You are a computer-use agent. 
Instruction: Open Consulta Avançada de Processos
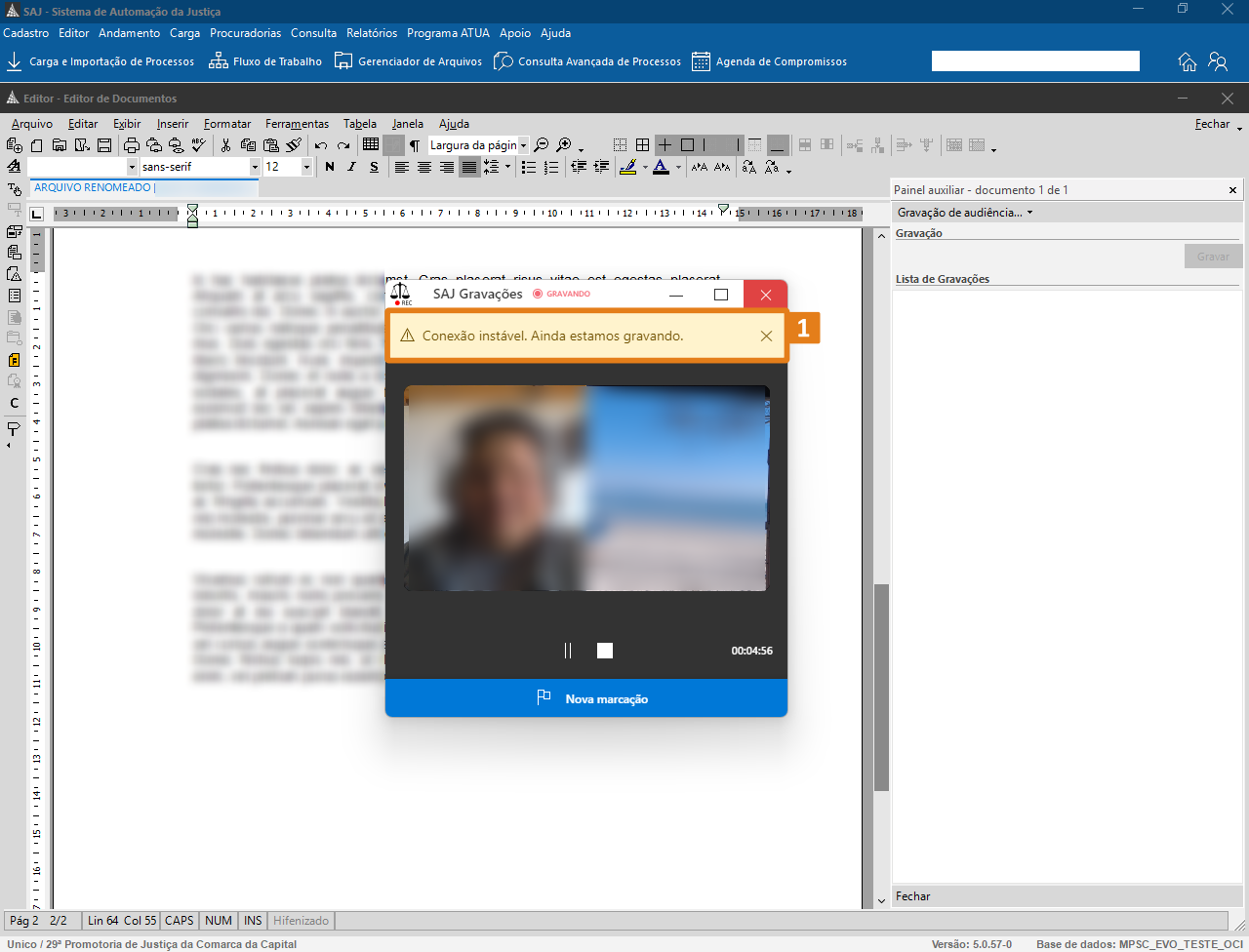tap(587, 61)
